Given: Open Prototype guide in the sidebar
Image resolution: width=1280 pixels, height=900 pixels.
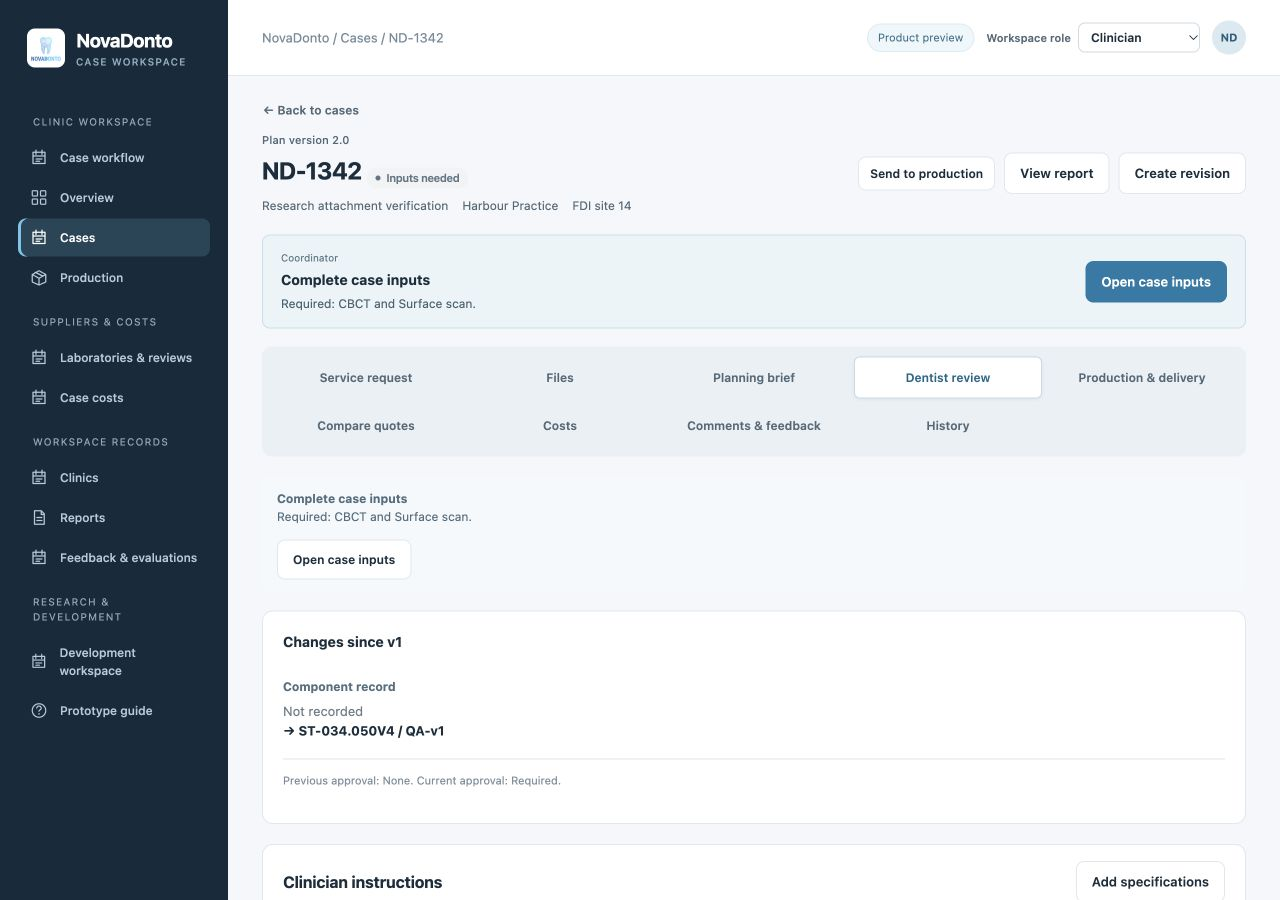Looking at the screenshot, I should [x=114, y=710].
